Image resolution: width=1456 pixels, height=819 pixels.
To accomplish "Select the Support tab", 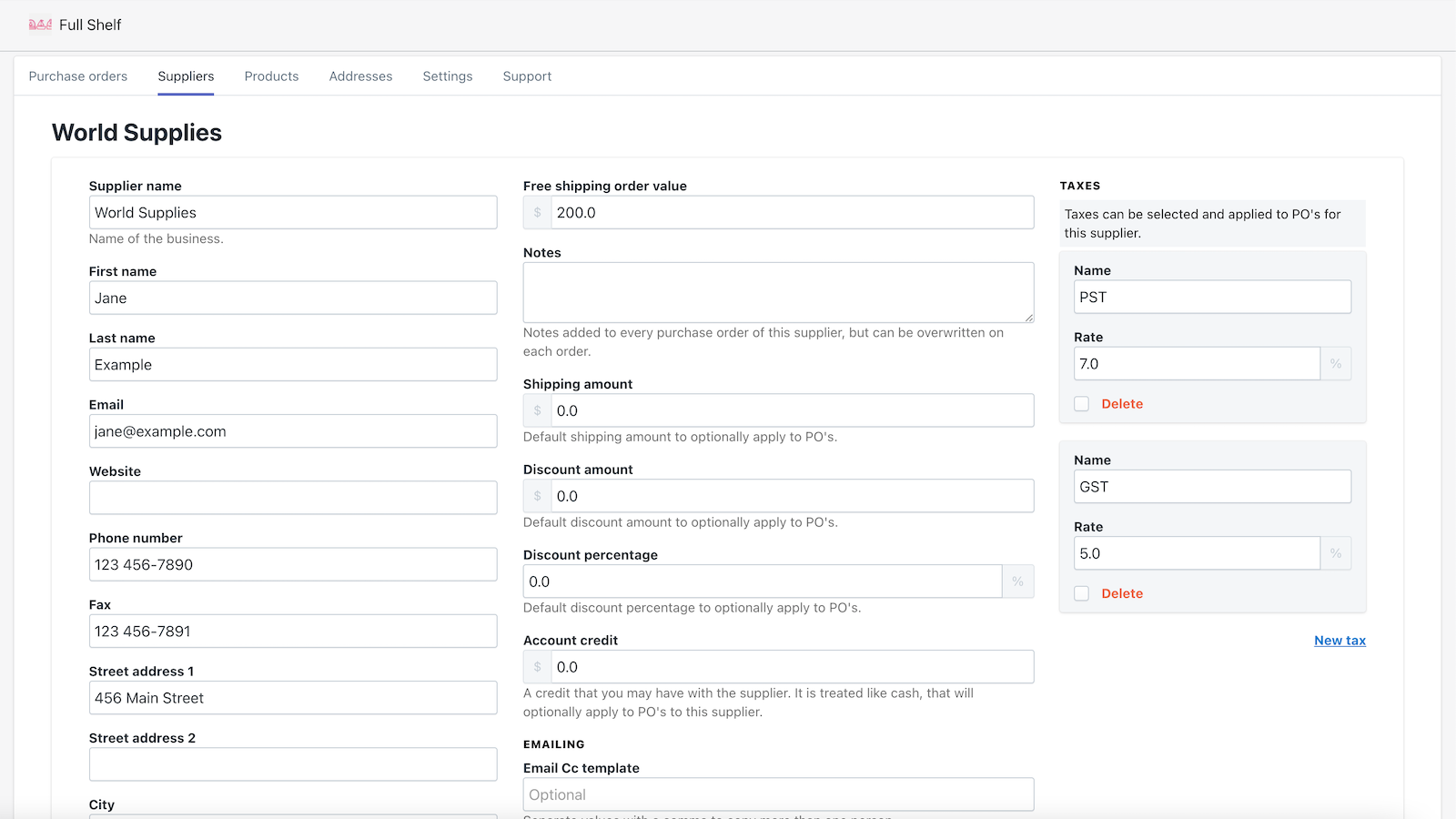I will [x=527, y=76].
